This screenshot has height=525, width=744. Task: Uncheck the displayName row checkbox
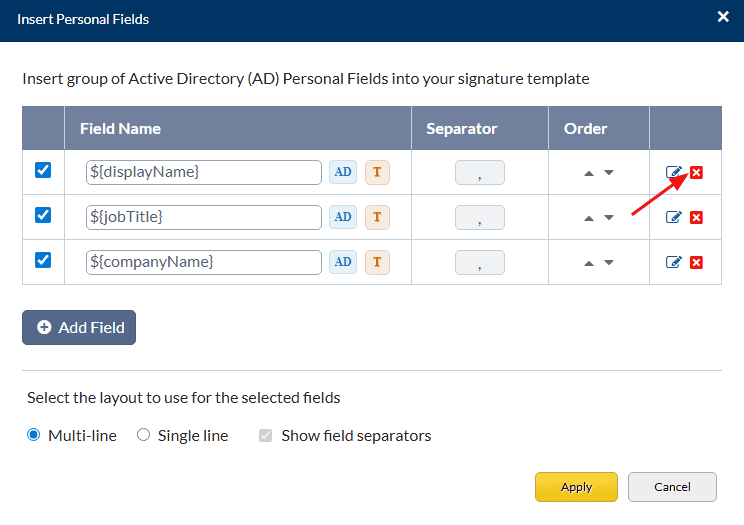(43, 171)
